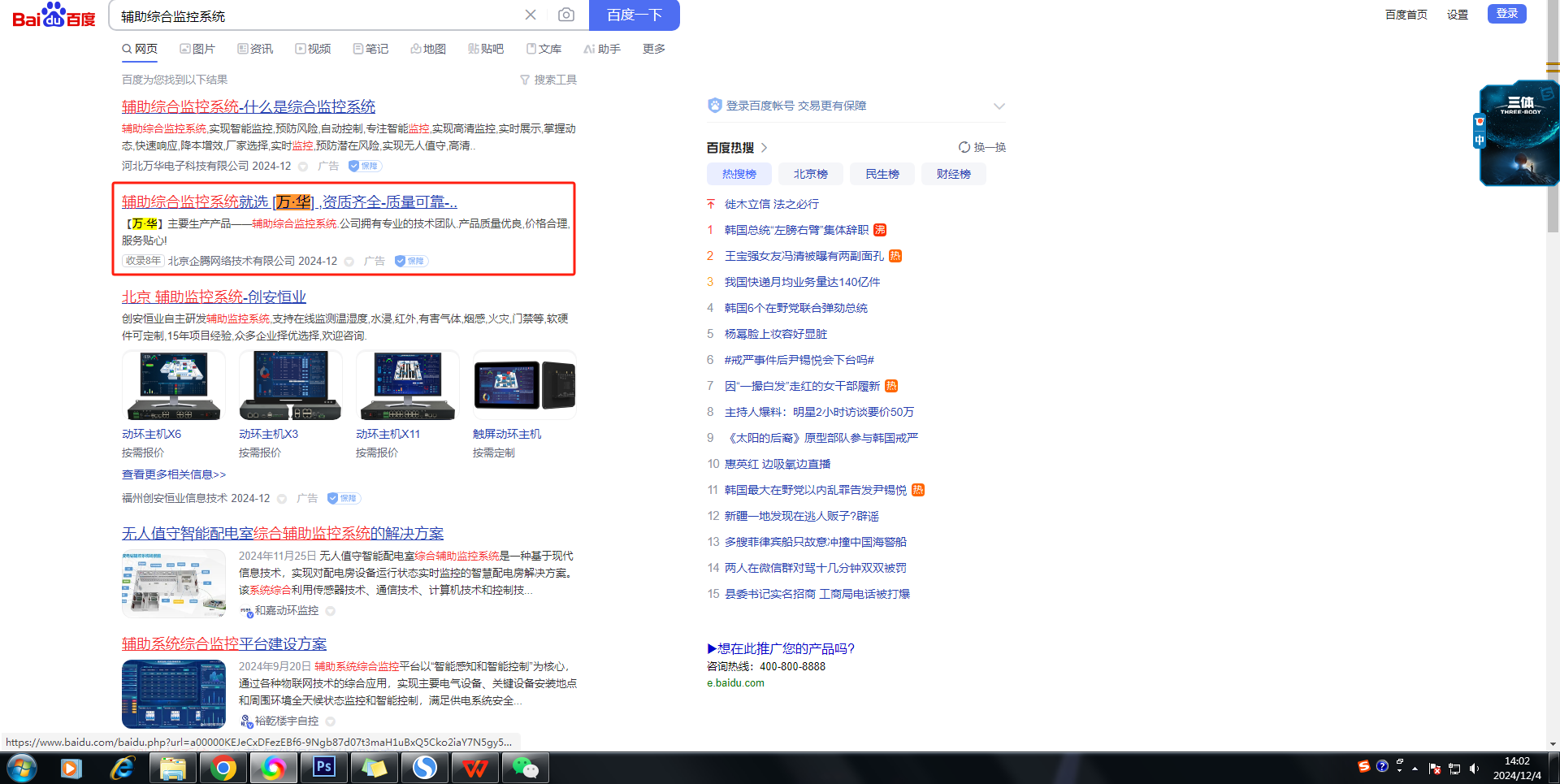Click the 动环主机X6 product thumbnail
Image resolution: width=1560 pixels, height=784 pixels.
tap(173, 386)
